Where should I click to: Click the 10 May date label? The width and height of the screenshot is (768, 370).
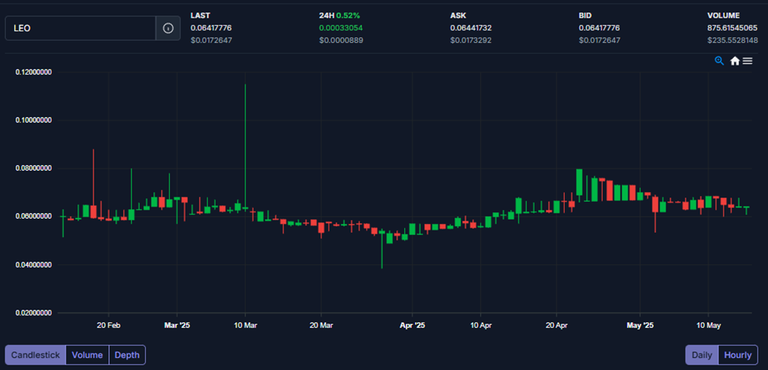(x=708, y=325)
